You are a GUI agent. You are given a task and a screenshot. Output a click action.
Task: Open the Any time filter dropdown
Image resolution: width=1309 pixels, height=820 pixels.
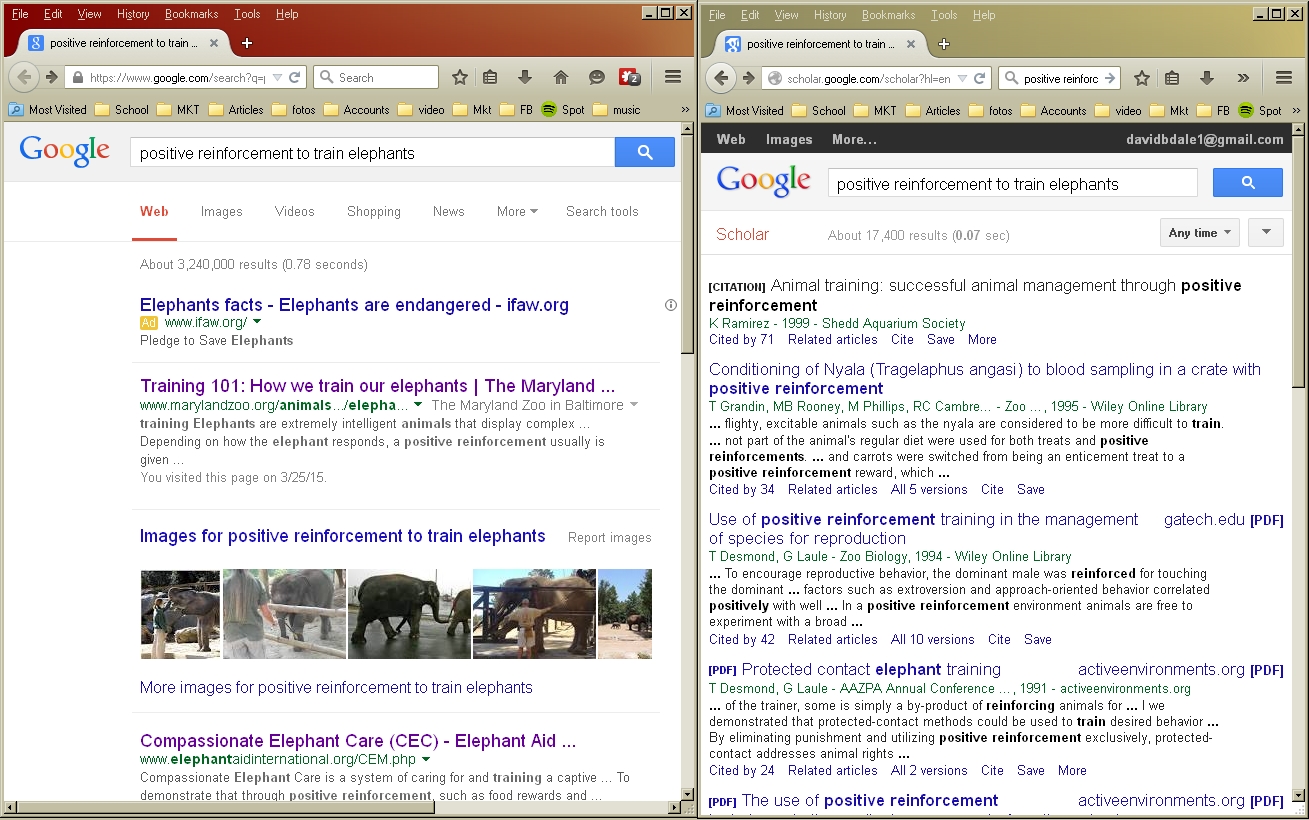[x=1199, y=233]
